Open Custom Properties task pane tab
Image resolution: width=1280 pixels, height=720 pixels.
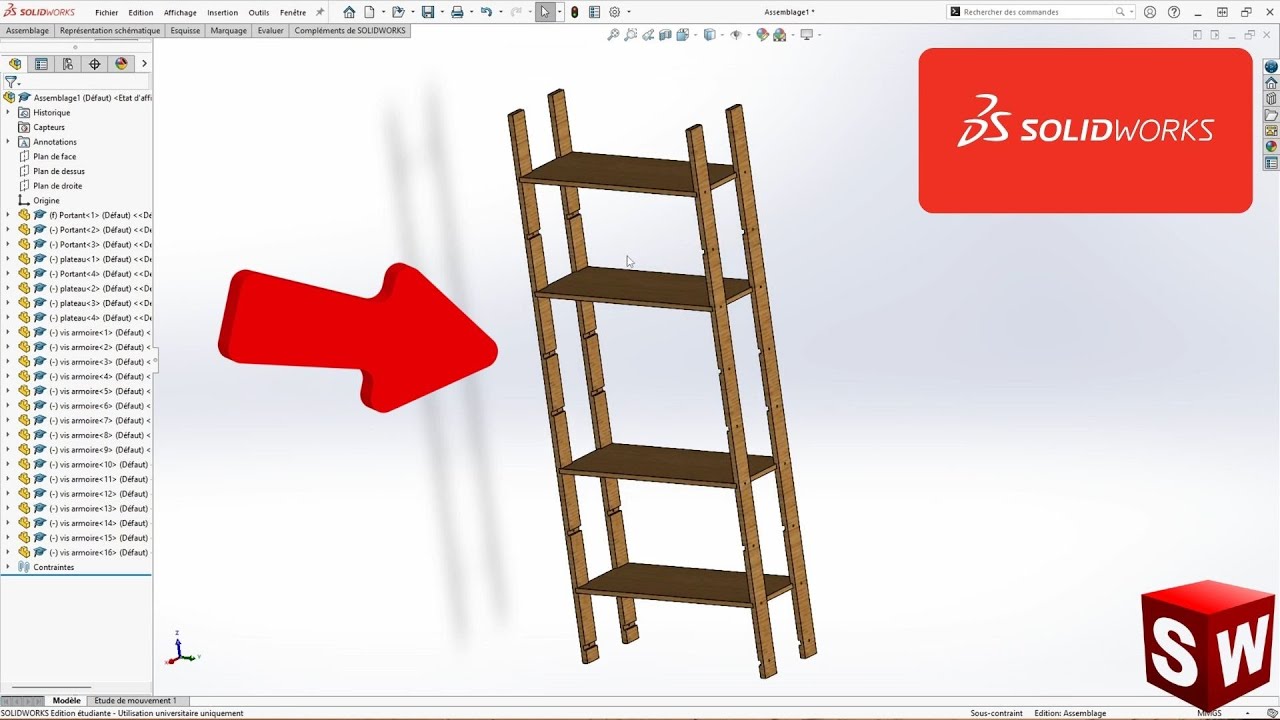click(1271, 163)
